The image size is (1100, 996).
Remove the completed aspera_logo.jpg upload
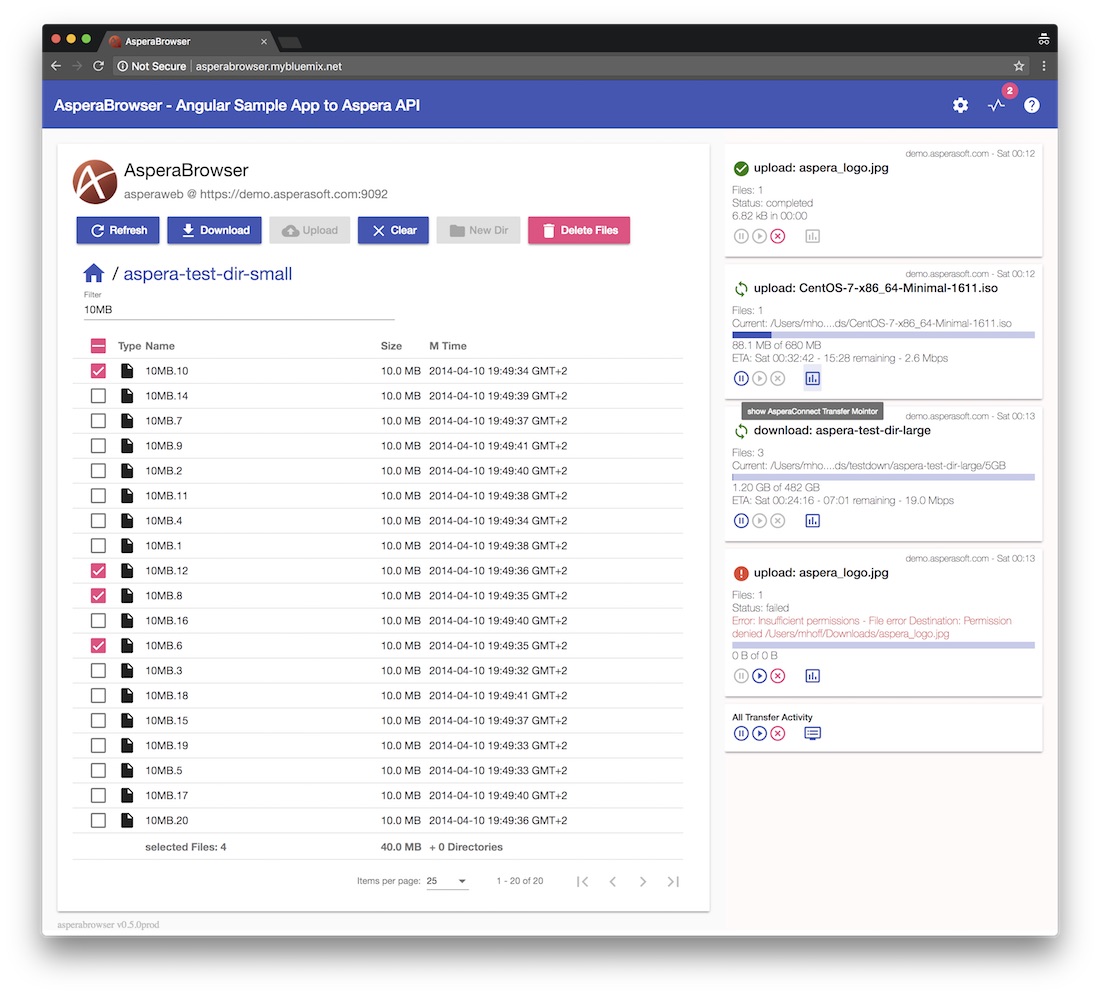tap(777, 236)
